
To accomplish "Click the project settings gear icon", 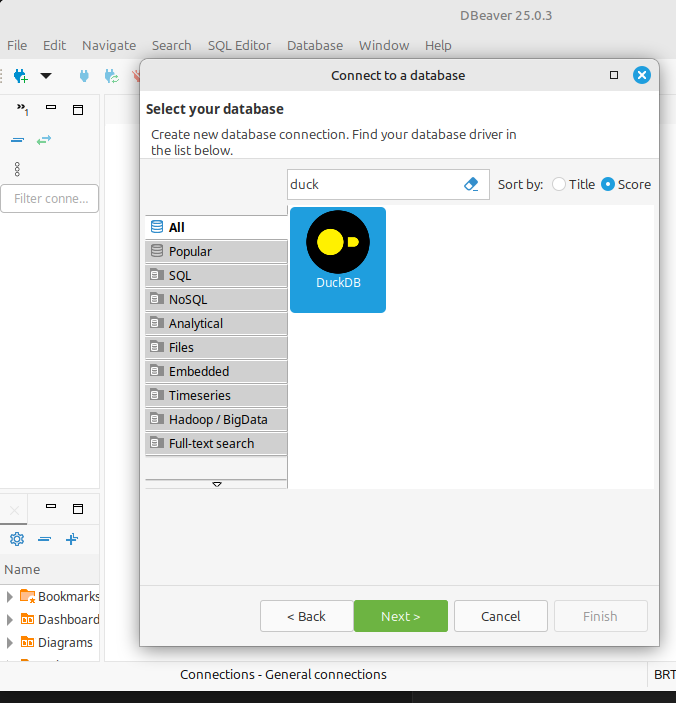I will [x=17, y=539].
